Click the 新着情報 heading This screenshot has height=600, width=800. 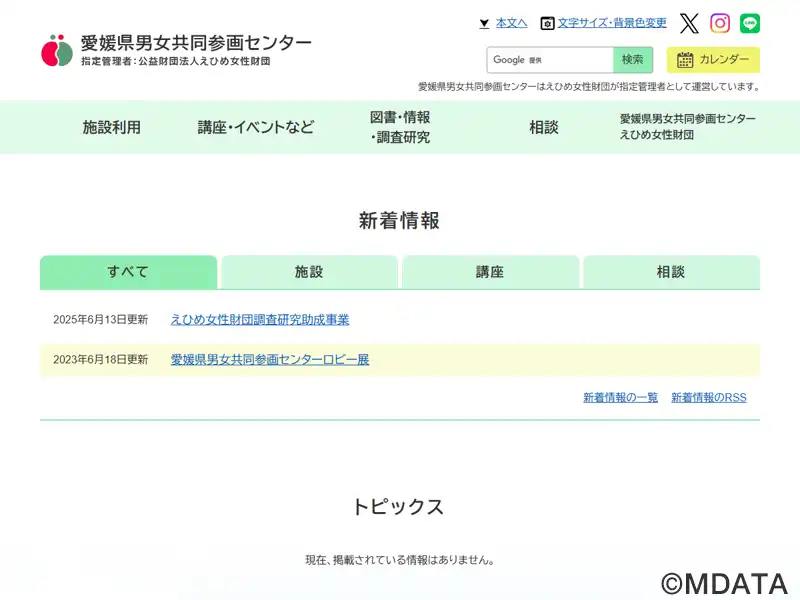[399, 221]
